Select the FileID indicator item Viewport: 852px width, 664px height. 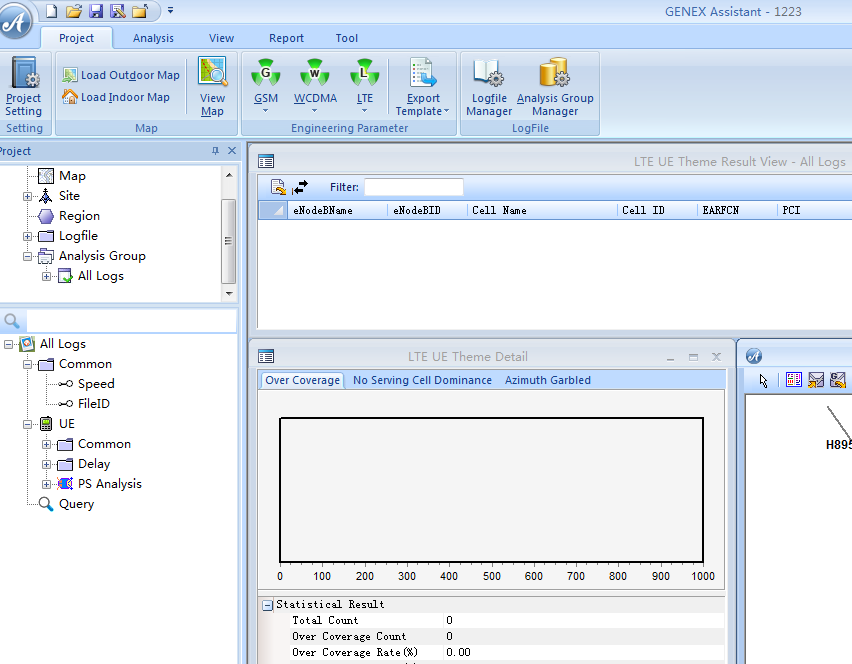93,404
